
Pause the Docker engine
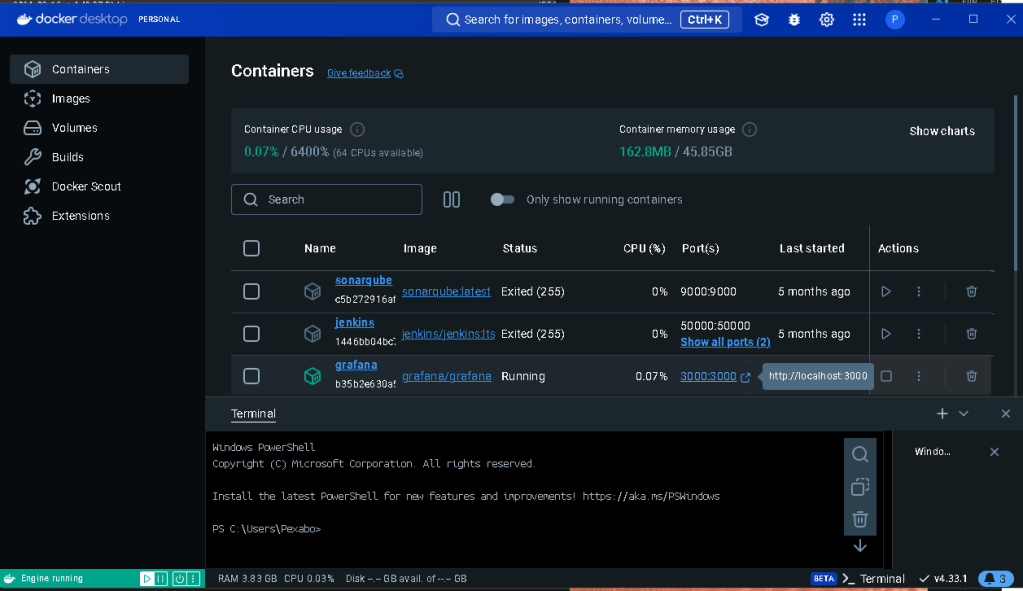(160, 579)
